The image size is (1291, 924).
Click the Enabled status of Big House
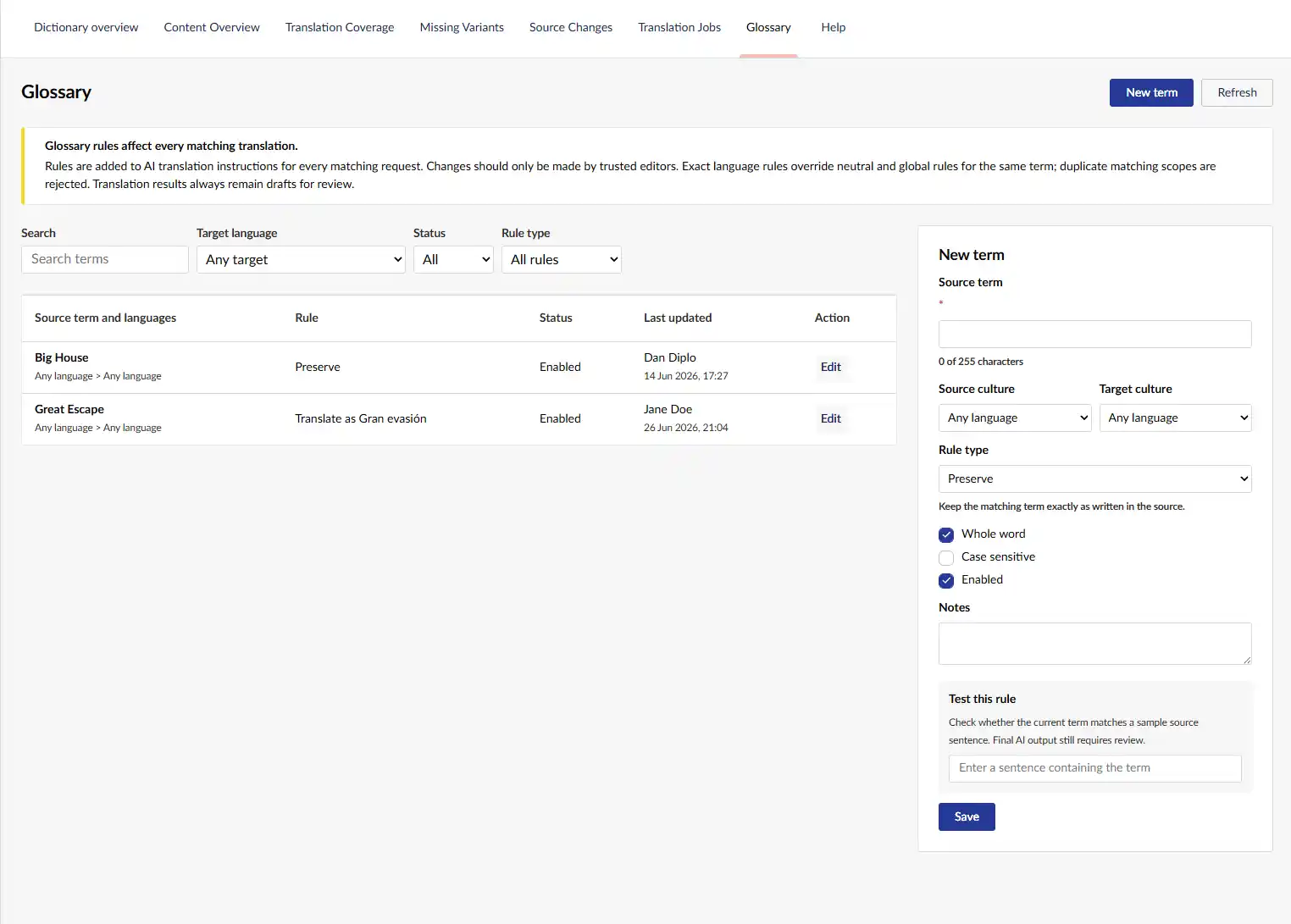[560, 367]
